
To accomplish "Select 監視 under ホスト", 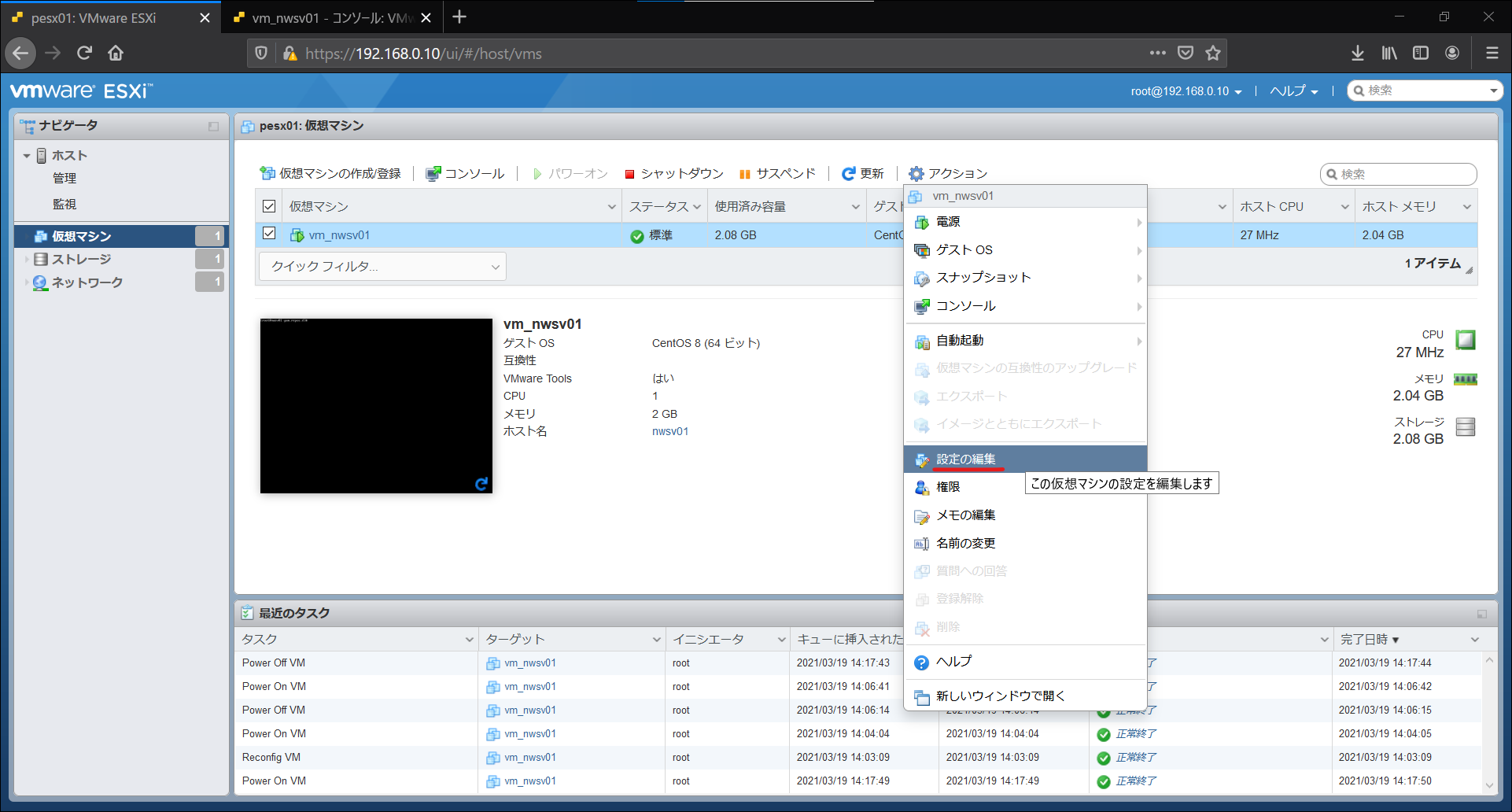I will click(65, 205).
